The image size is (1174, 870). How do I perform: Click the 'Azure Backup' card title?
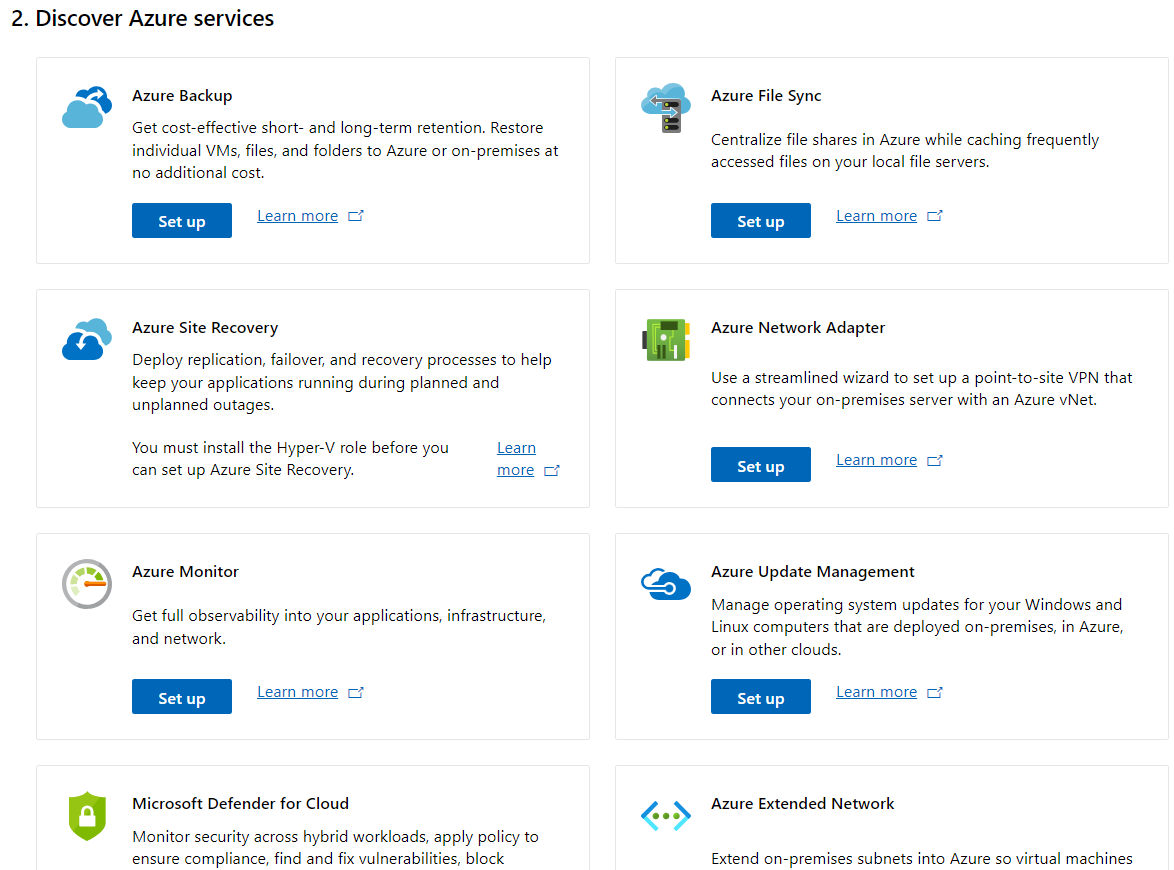click(x=182, y=96)
